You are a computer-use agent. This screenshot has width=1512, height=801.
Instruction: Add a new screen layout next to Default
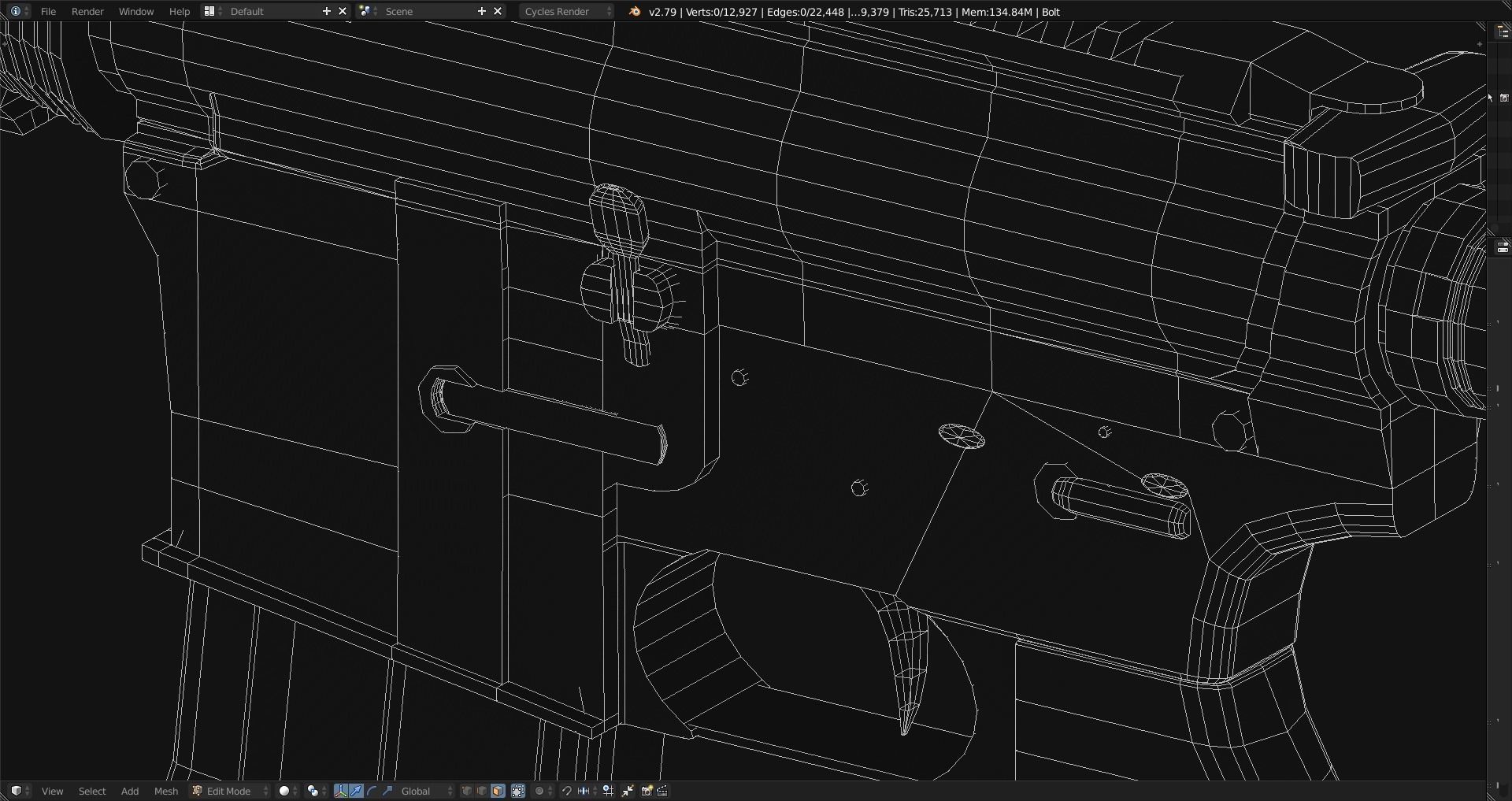pos(326,11)
